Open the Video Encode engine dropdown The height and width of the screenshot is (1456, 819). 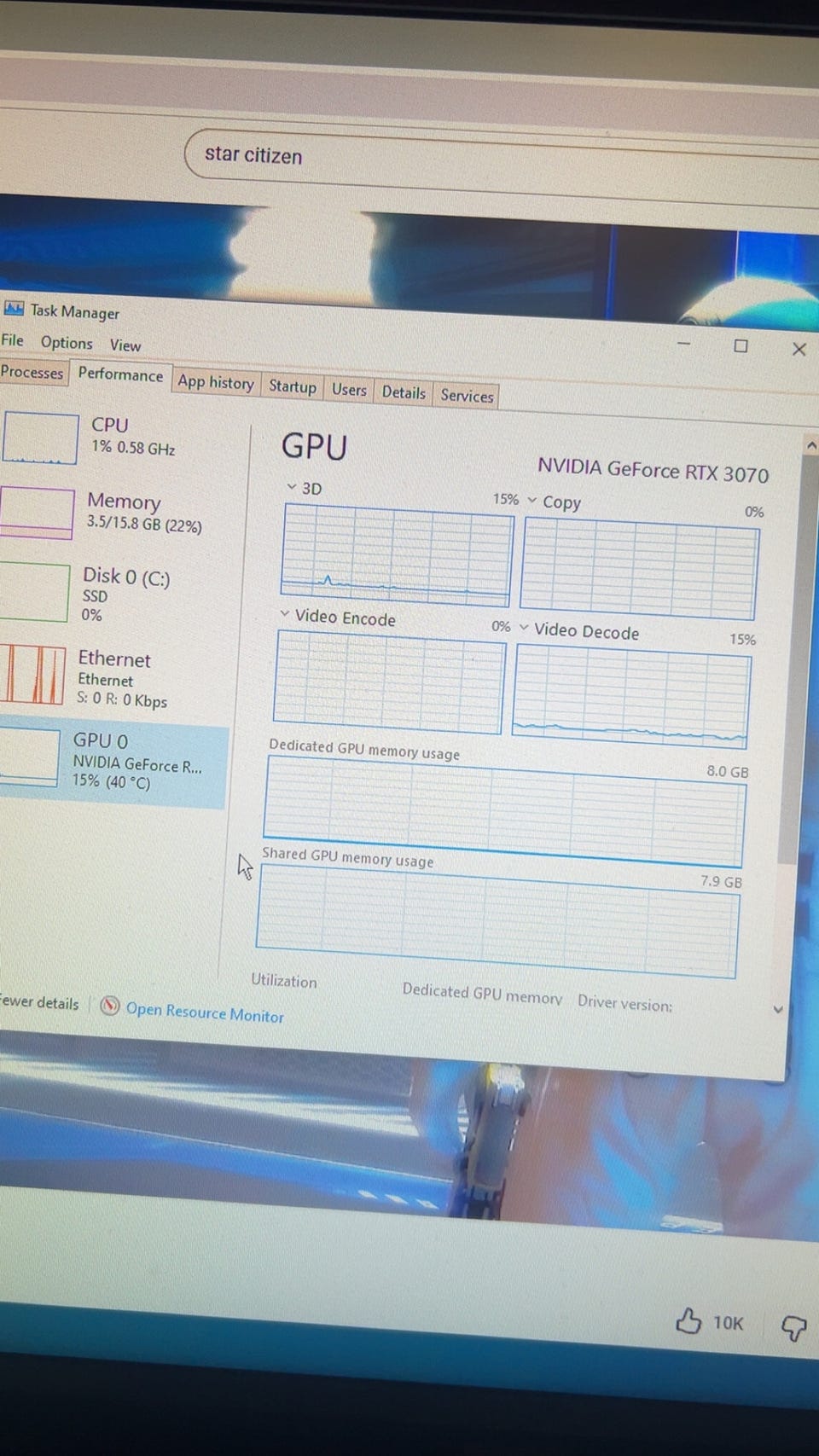[x=285, y=614]
